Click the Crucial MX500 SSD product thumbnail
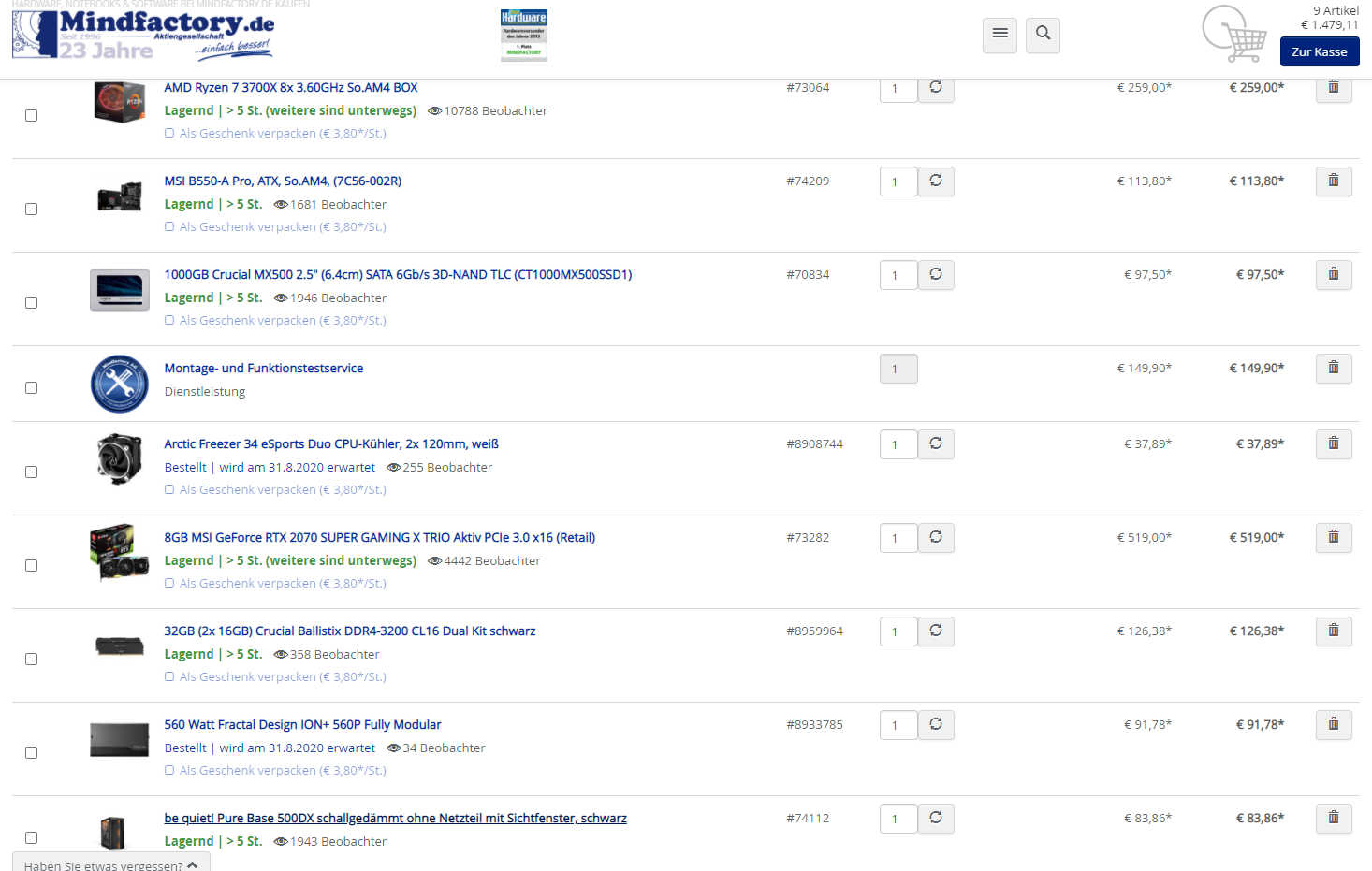 [120, 290]
